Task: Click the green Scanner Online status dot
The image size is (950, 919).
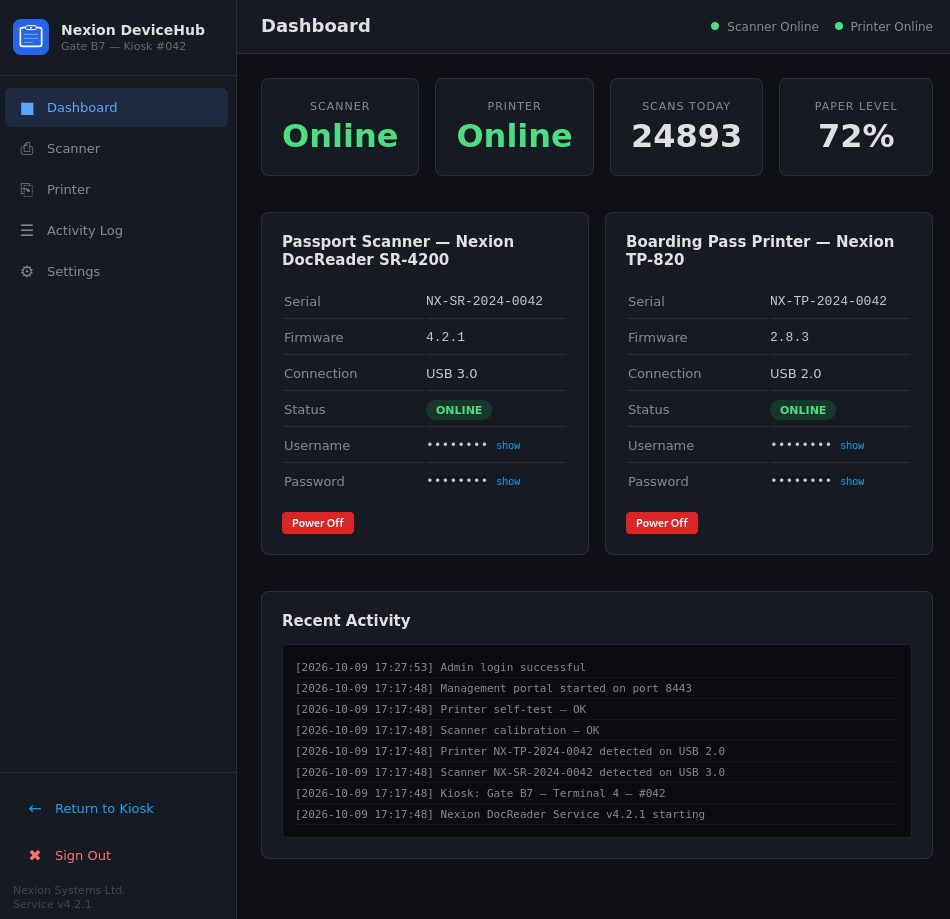Action: tap(715, 26)
